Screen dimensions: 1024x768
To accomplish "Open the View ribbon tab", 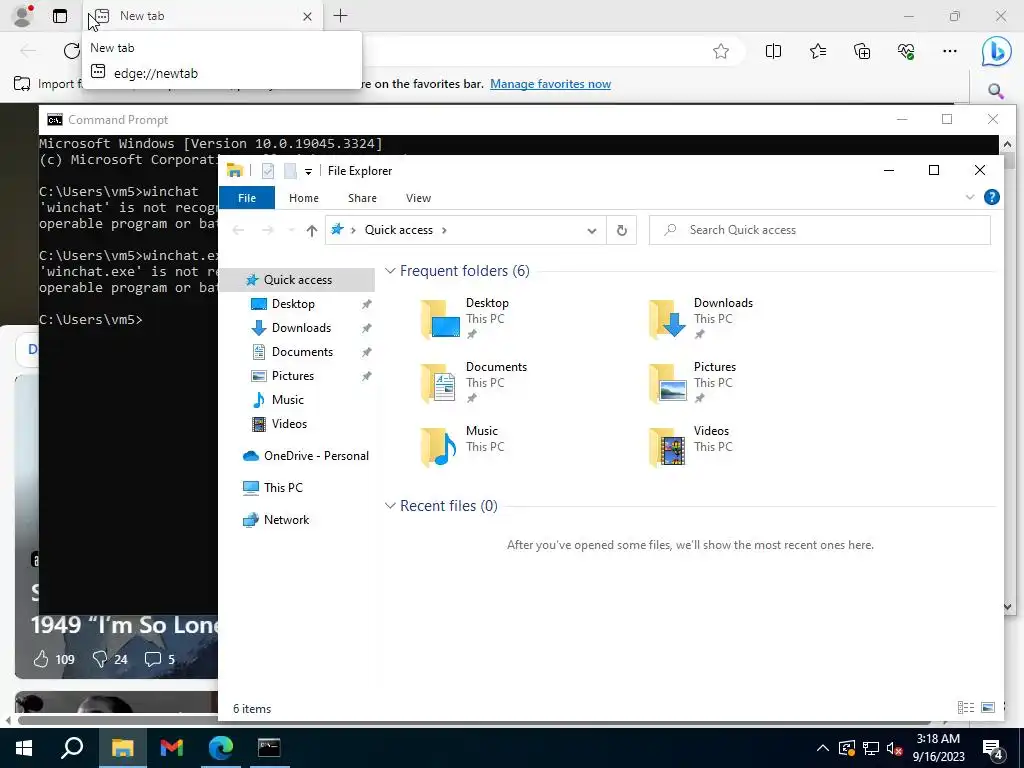I will click(419, 198).
